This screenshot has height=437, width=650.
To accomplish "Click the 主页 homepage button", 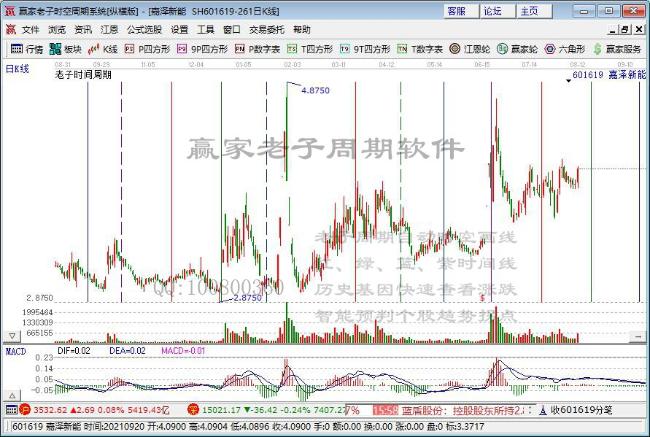I will coord(533,11).
